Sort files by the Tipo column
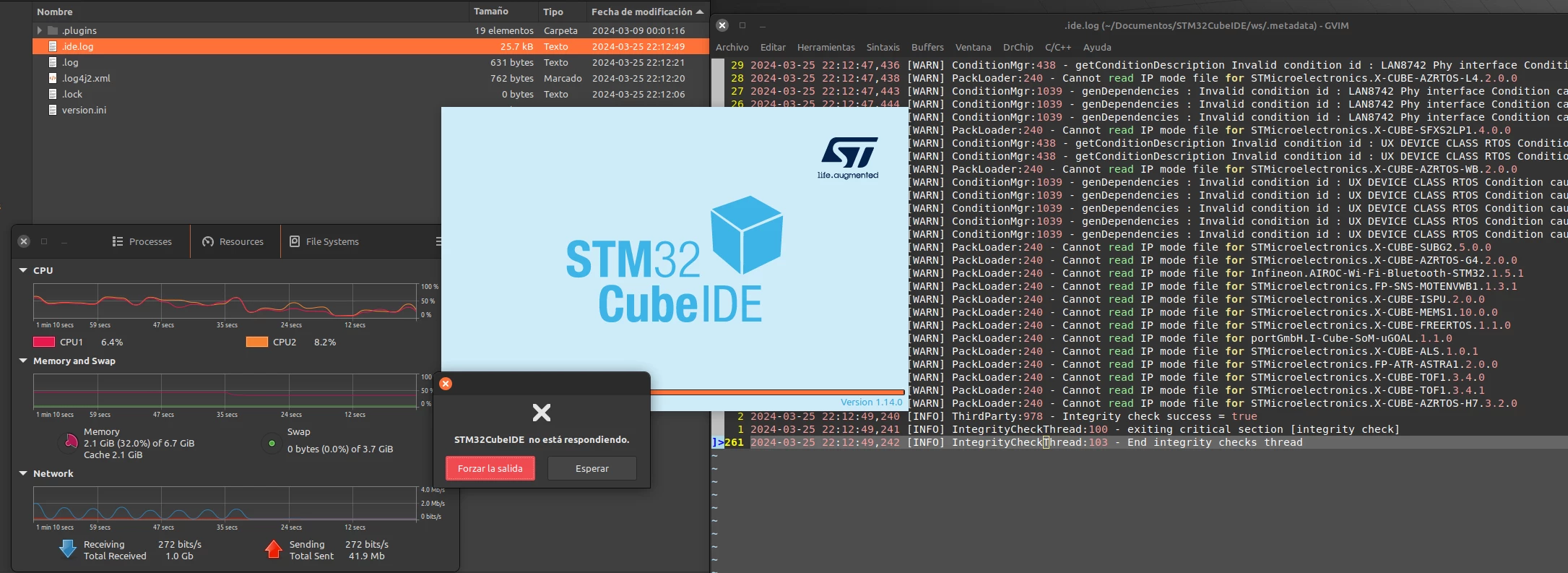This screenshot has width=1568, height=573. tap(563, 12)
